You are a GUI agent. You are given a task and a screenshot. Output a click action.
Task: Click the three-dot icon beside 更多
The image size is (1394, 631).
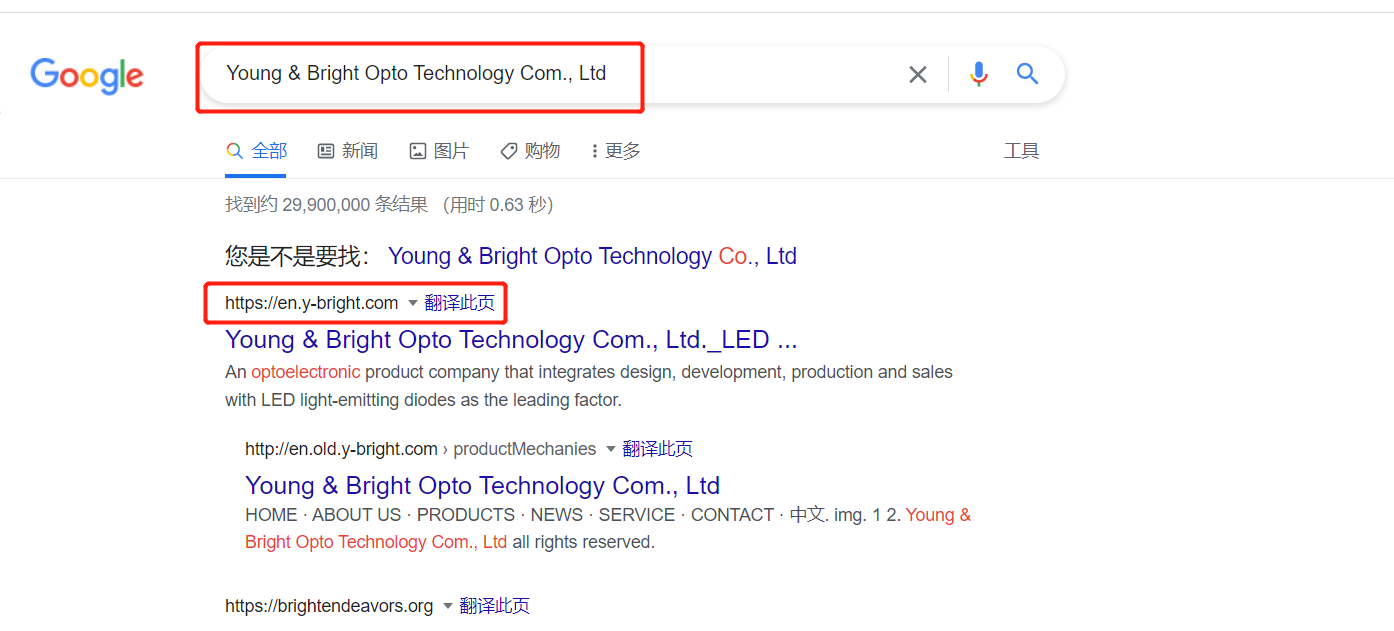point(594,150)
